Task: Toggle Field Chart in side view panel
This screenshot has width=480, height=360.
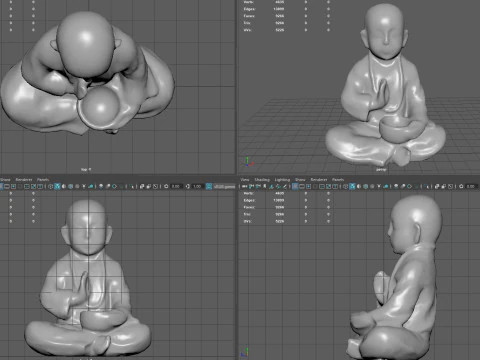Action: tap(322, 186)
